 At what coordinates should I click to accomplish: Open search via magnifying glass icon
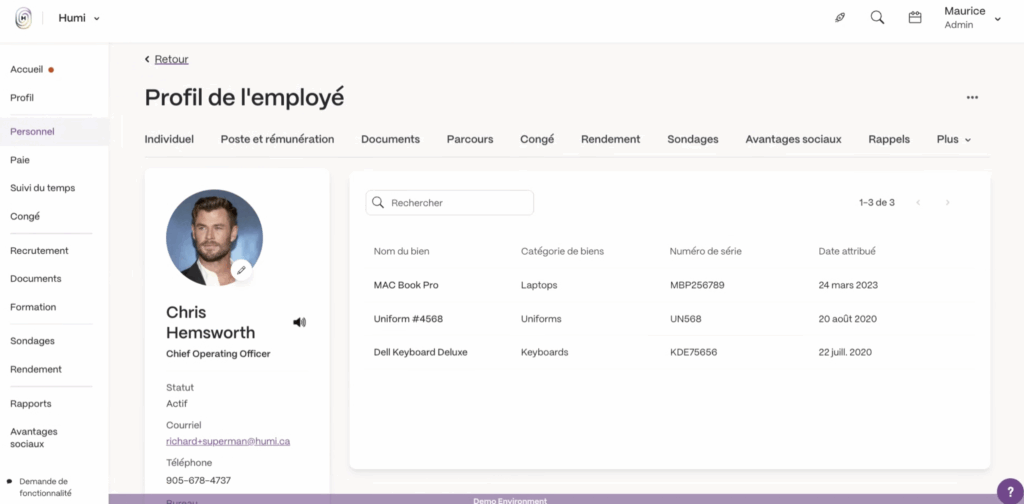(x=877, y=18)
